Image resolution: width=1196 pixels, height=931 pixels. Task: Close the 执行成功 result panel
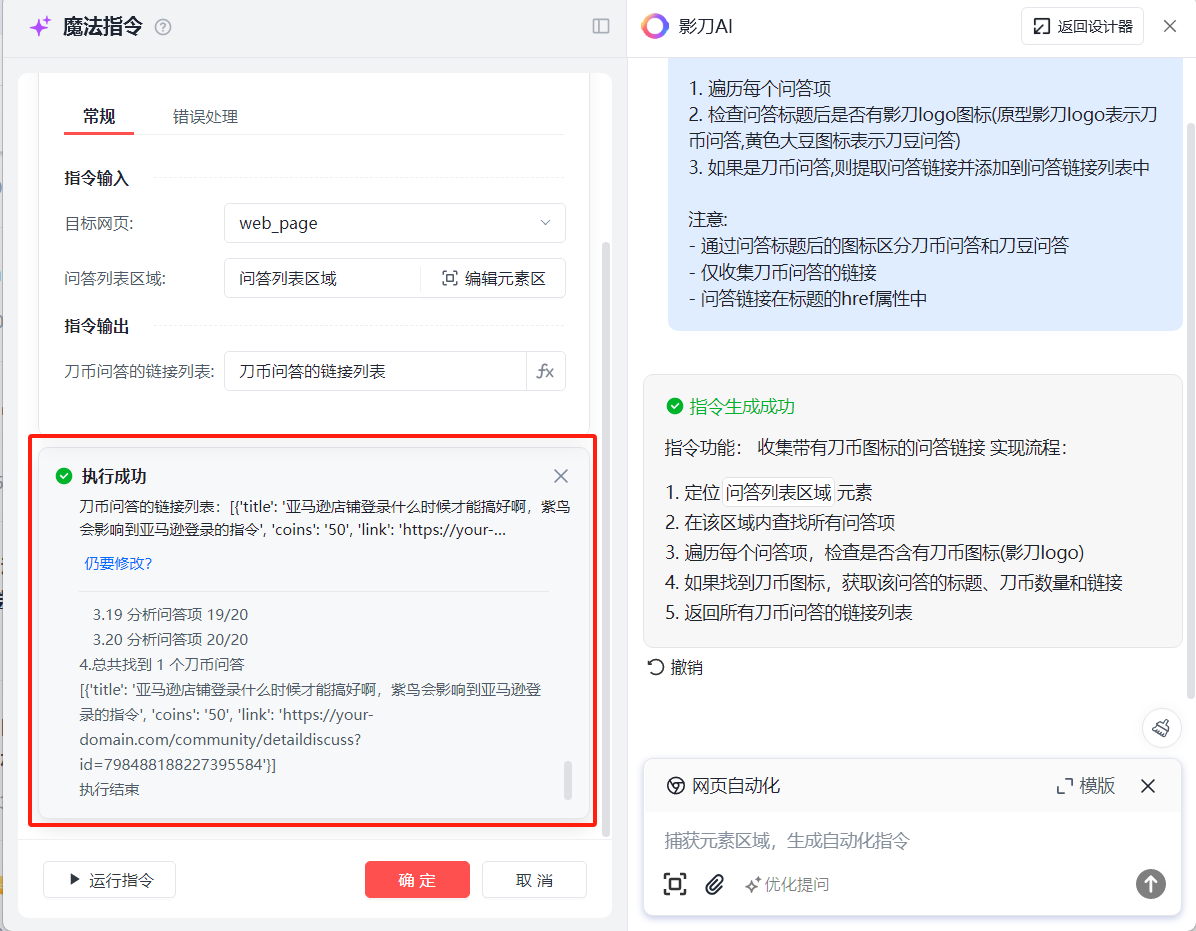coord(561,476)
